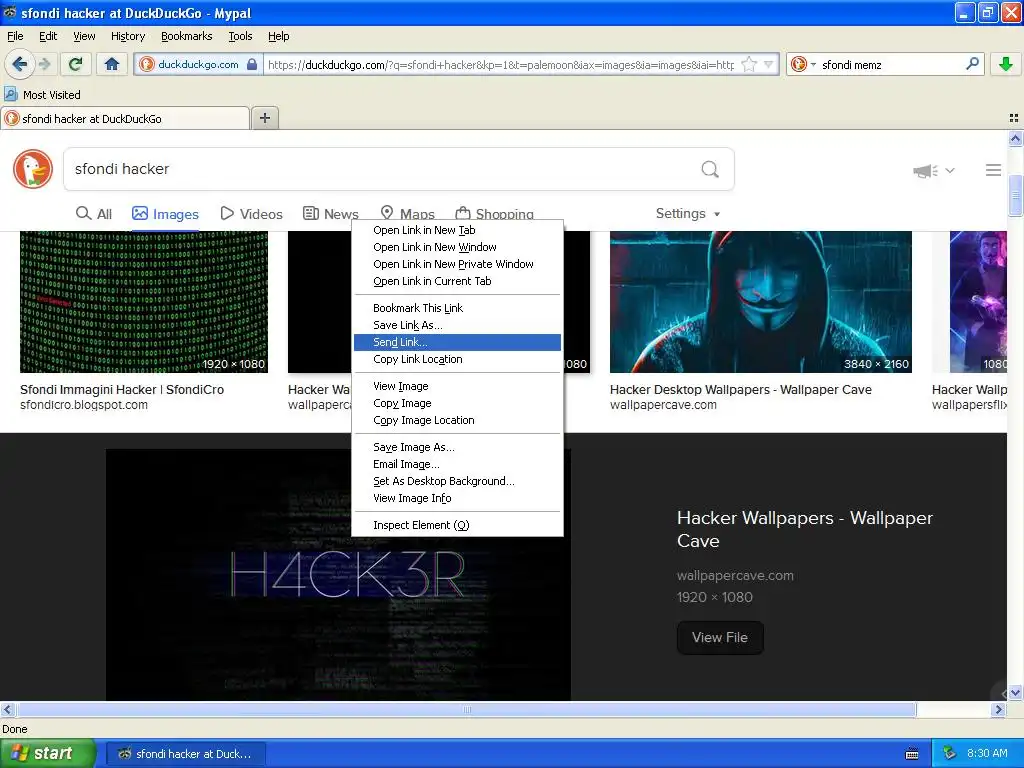Select Save Image As...
The width and height of the screenshot is (1024, 768).
tap(457, 447)
